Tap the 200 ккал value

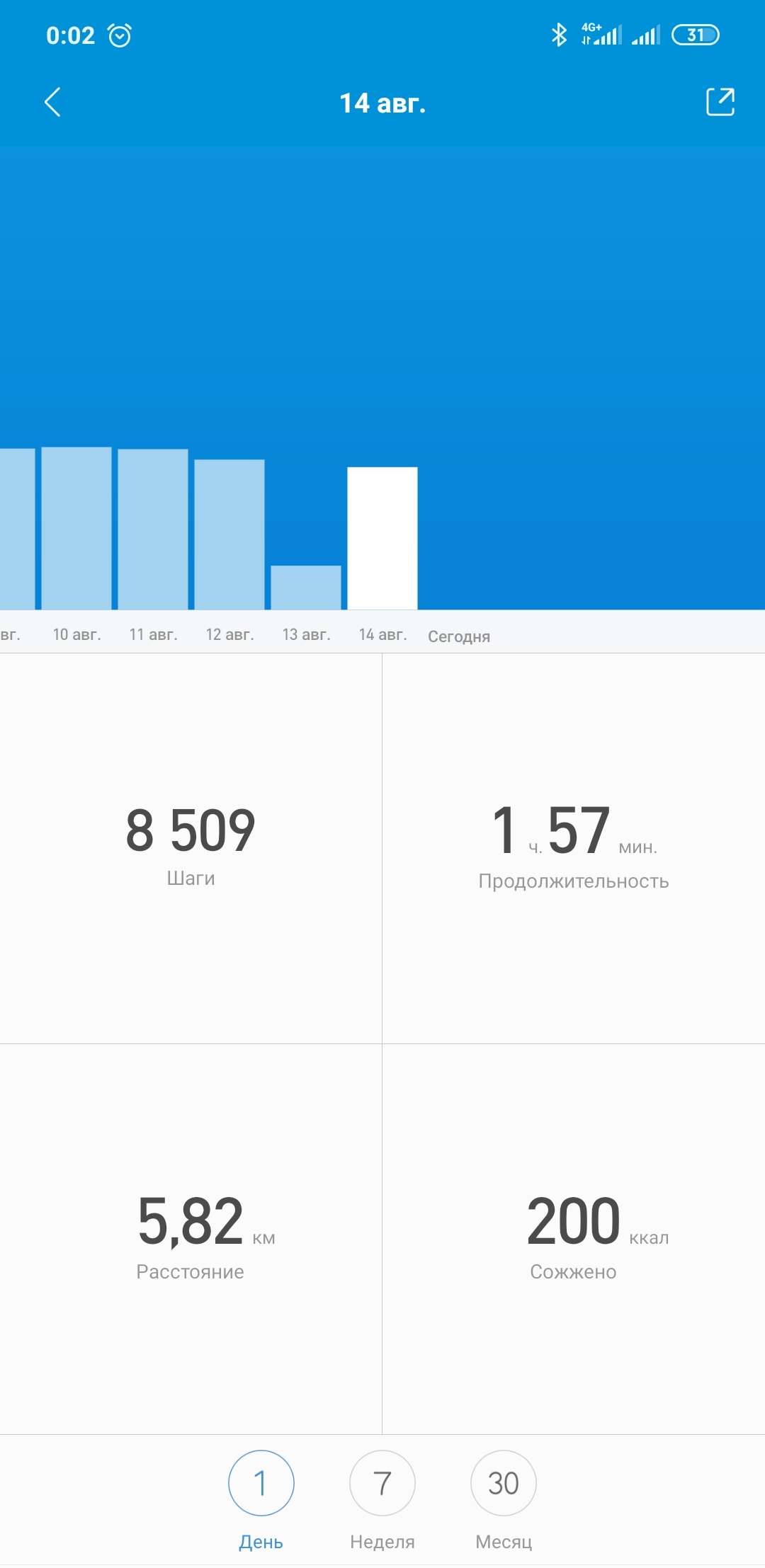[x=598, y=1221]
